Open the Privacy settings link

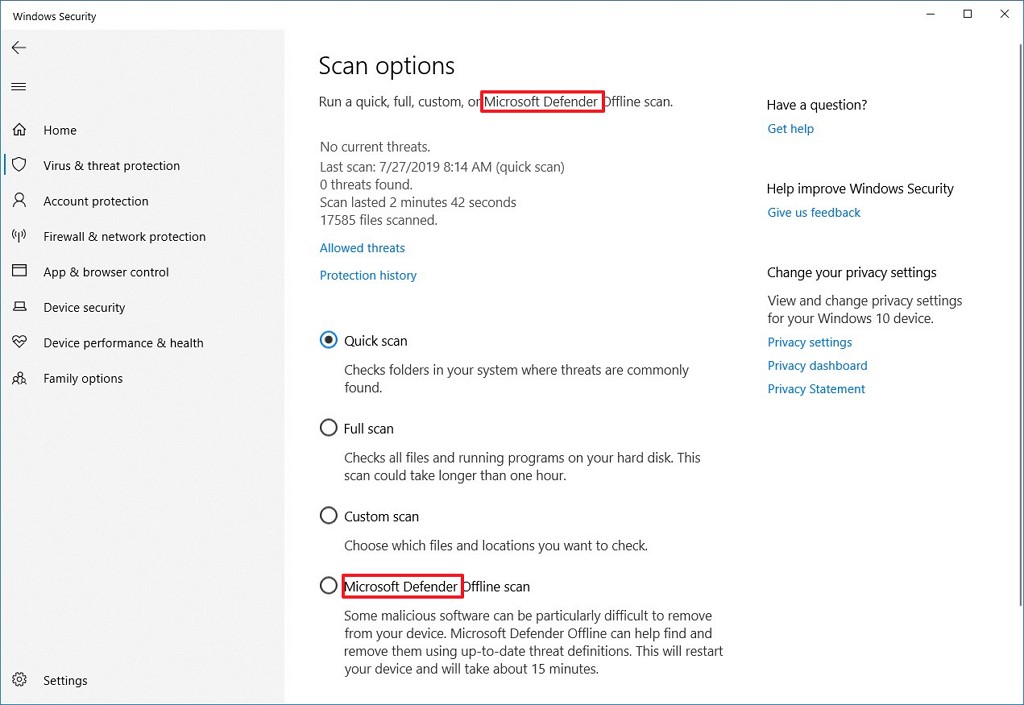click(x=810, y=342)
